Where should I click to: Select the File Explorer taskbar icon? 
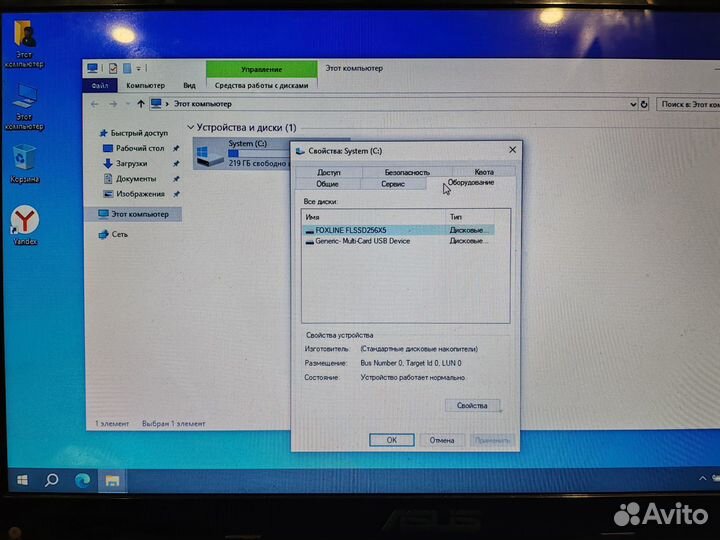tap(112, 481)
